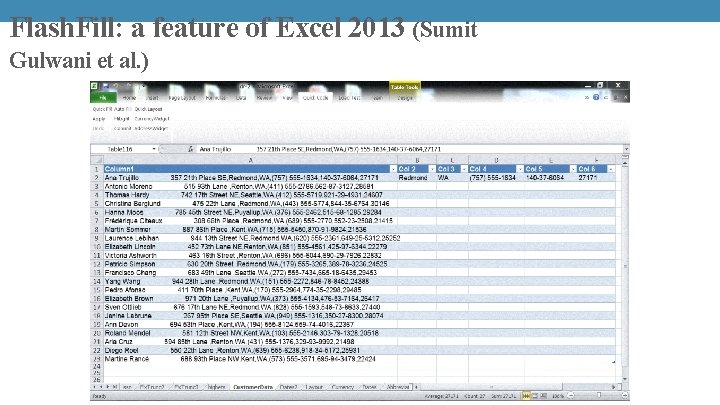Click the cell containing Redmond in Col 2

[x=417, y=178]
